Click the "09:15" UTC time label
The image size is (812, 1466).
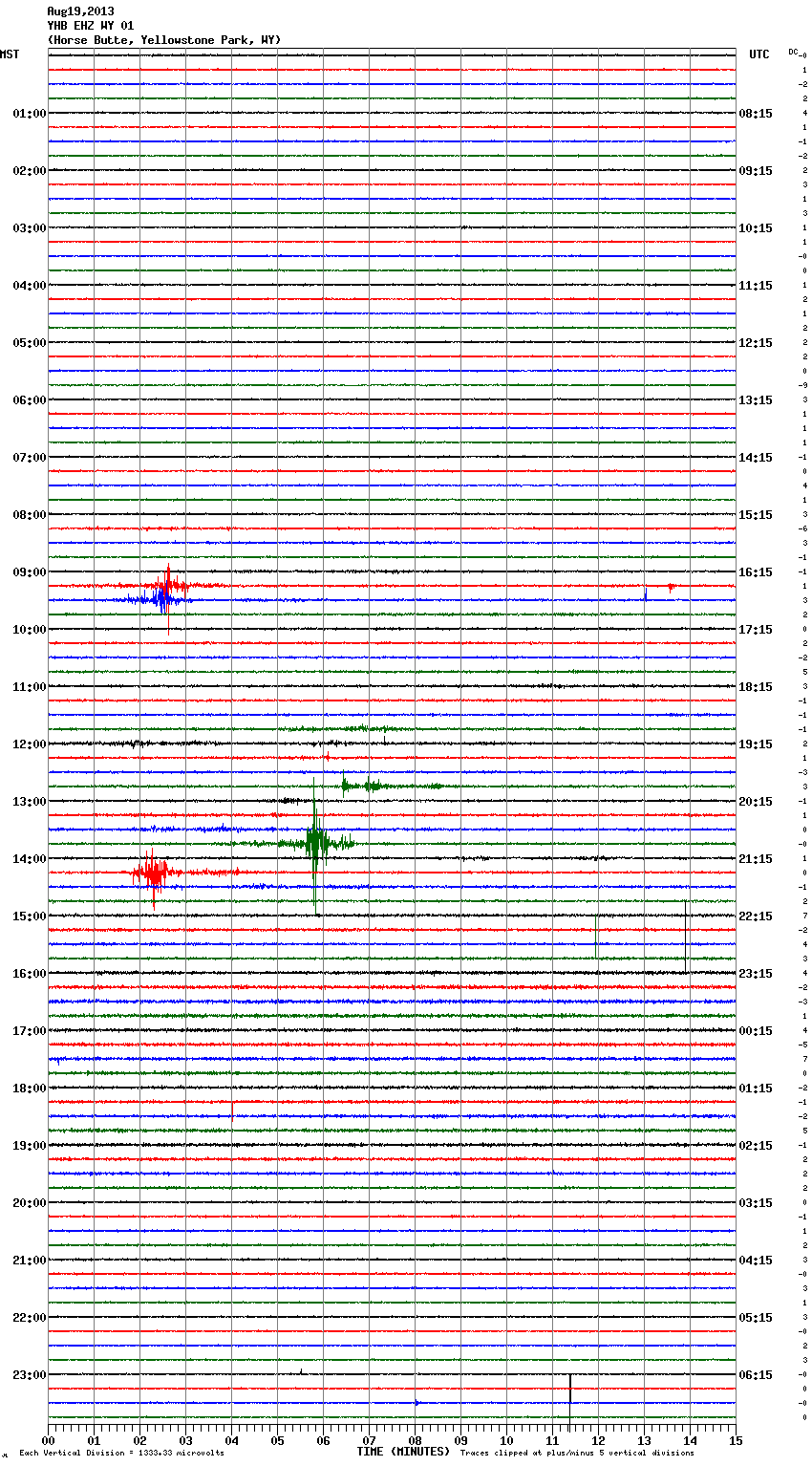click(x=756, y=171)
